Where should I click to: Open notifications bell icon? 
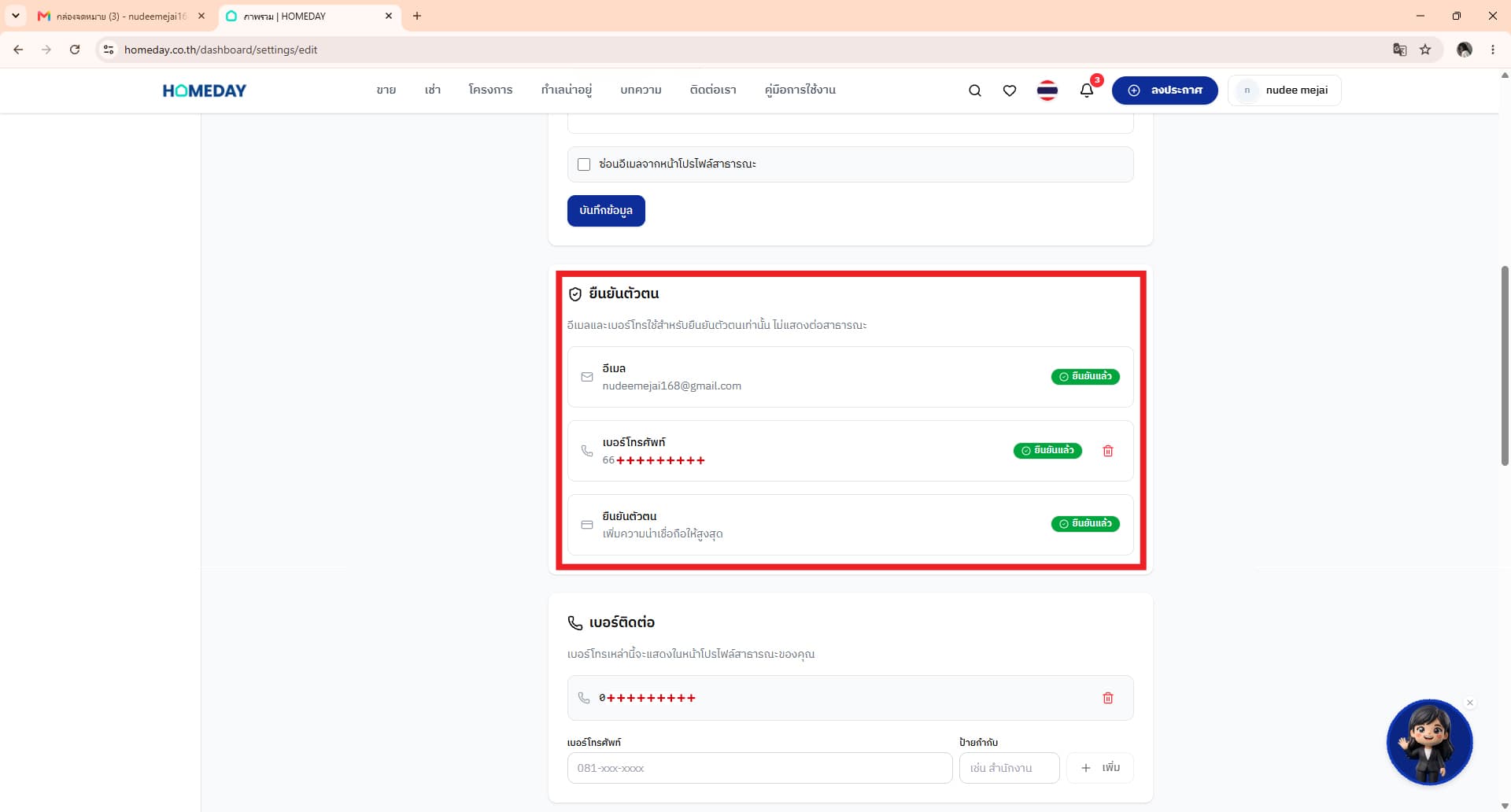tap(1087, 90)
